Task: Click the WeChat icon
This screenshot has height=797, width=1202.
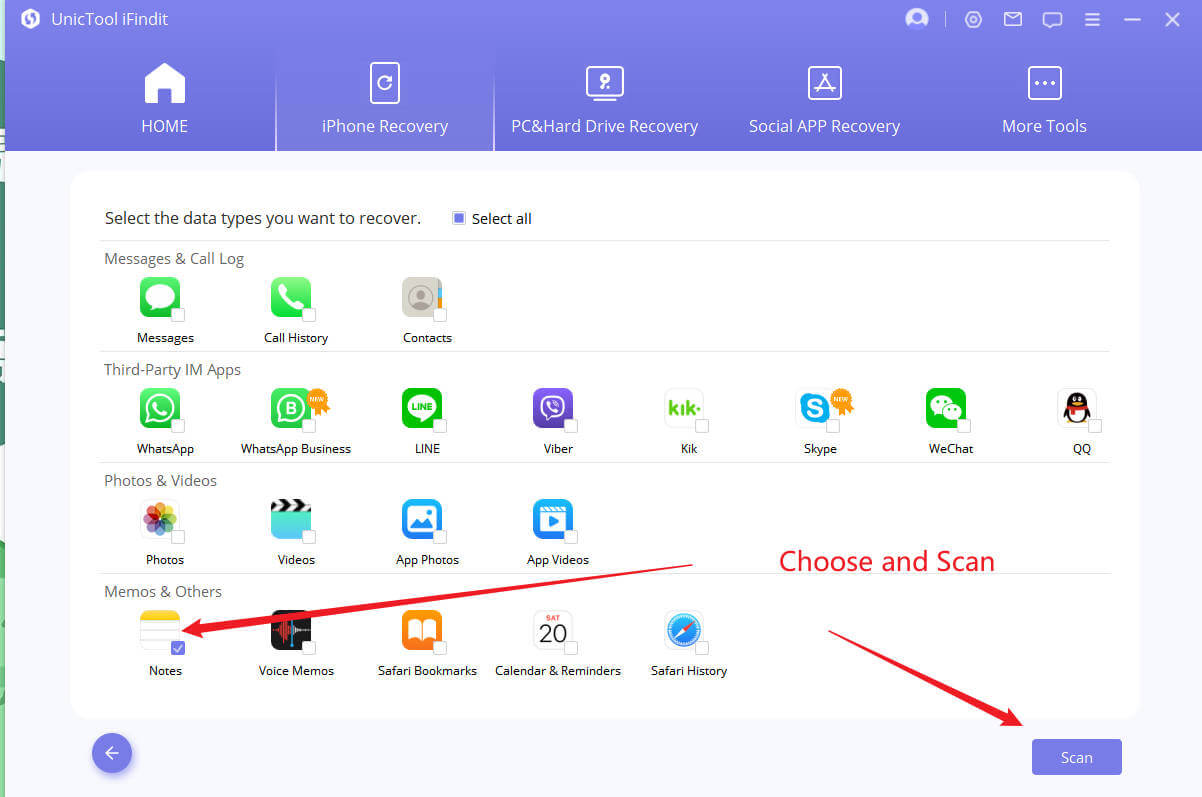Action: [x=946, y=408]
